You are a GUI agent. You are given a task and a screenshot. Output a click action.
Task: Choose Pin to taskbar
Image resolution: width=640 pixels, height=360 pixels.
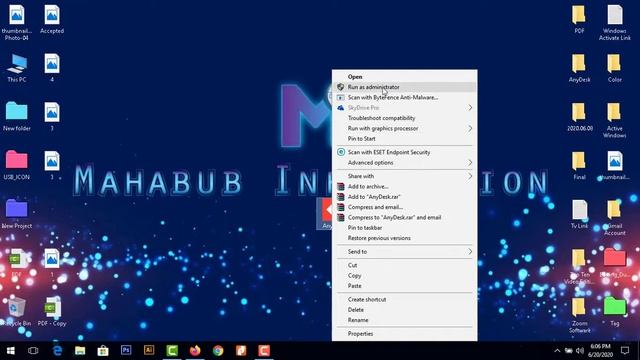[404, 227]
